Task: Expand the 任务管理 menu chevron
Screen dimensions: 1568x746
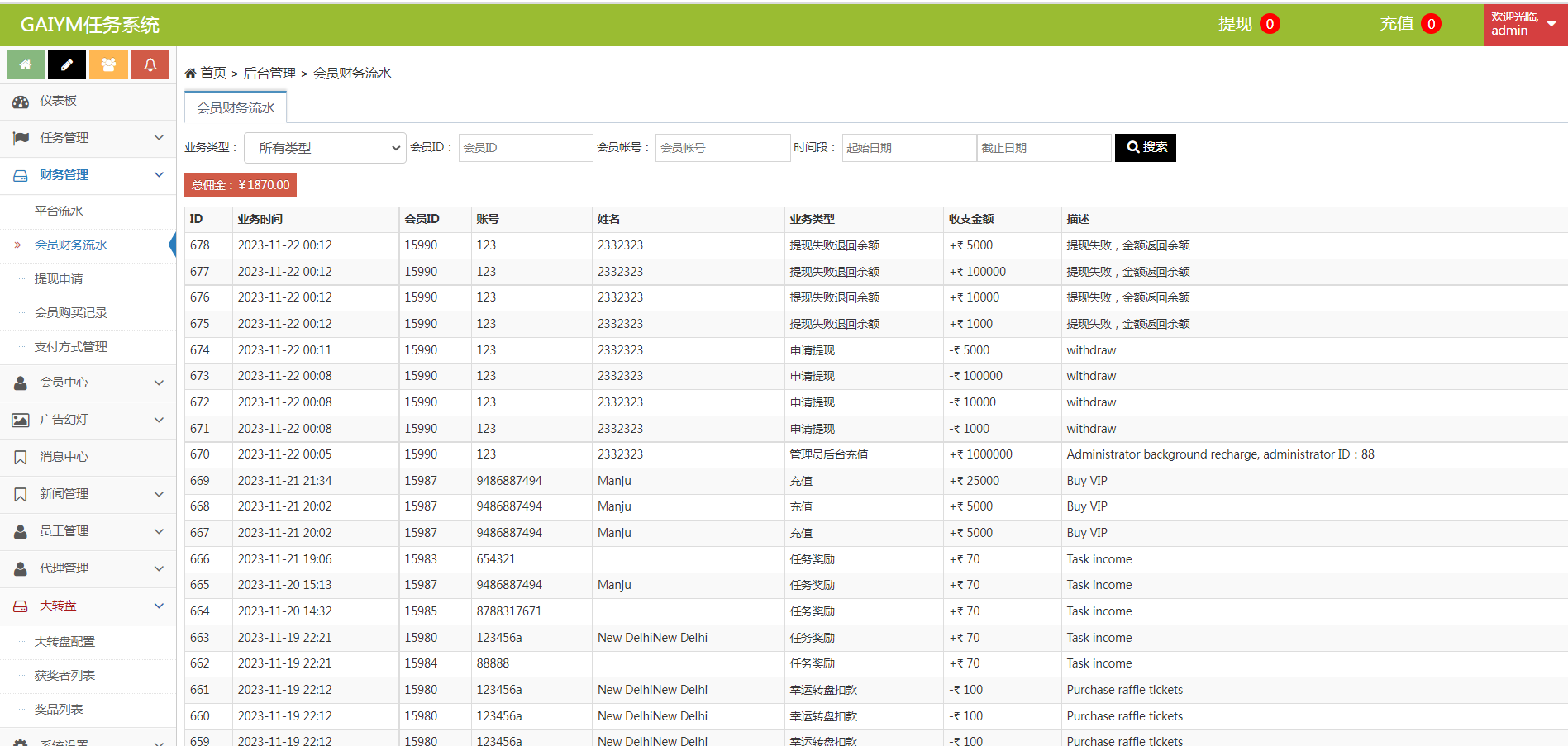Action: [x=159, y=137]
